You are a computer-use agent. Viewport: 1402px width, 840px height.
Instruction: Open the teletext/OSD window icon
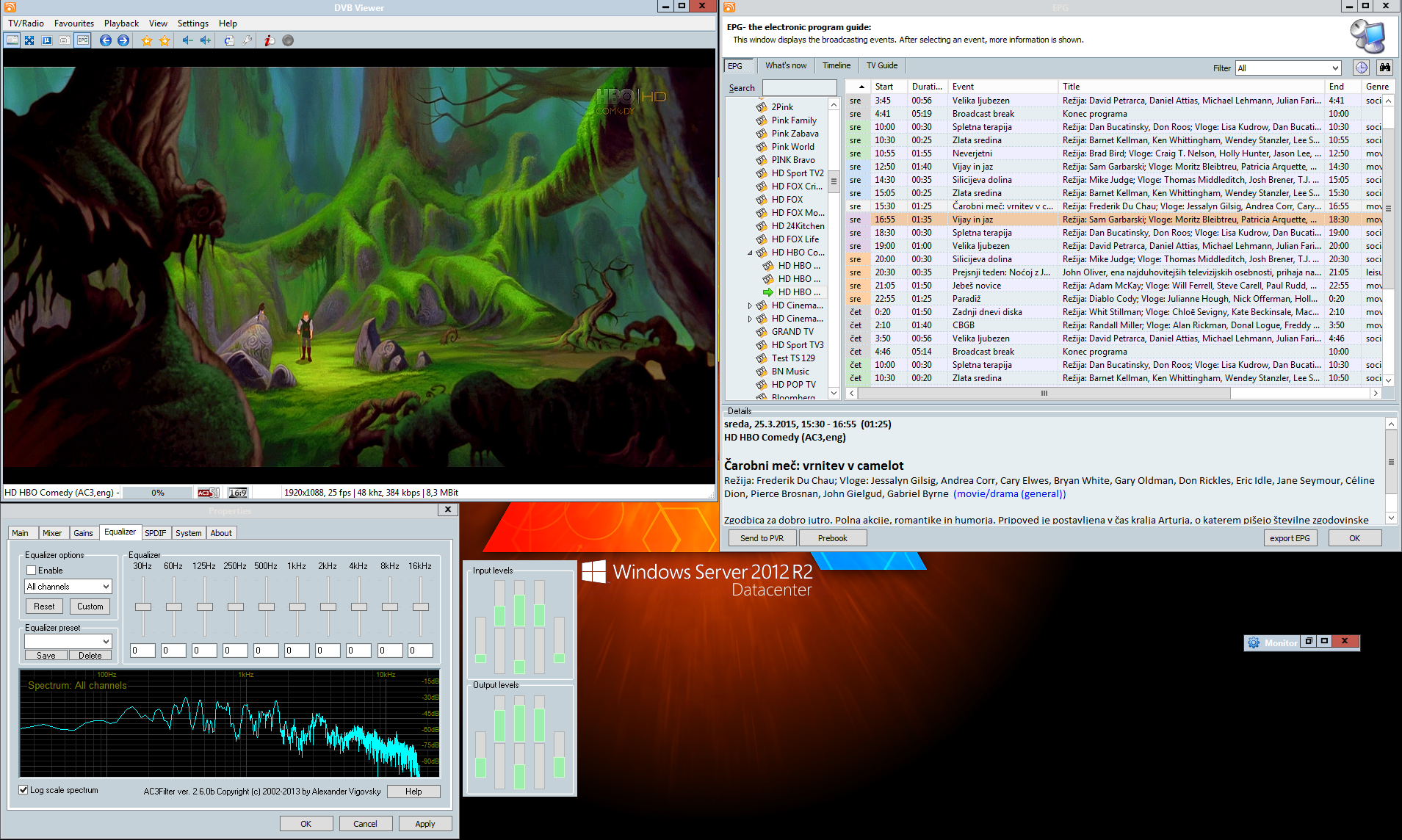point(65,40)
